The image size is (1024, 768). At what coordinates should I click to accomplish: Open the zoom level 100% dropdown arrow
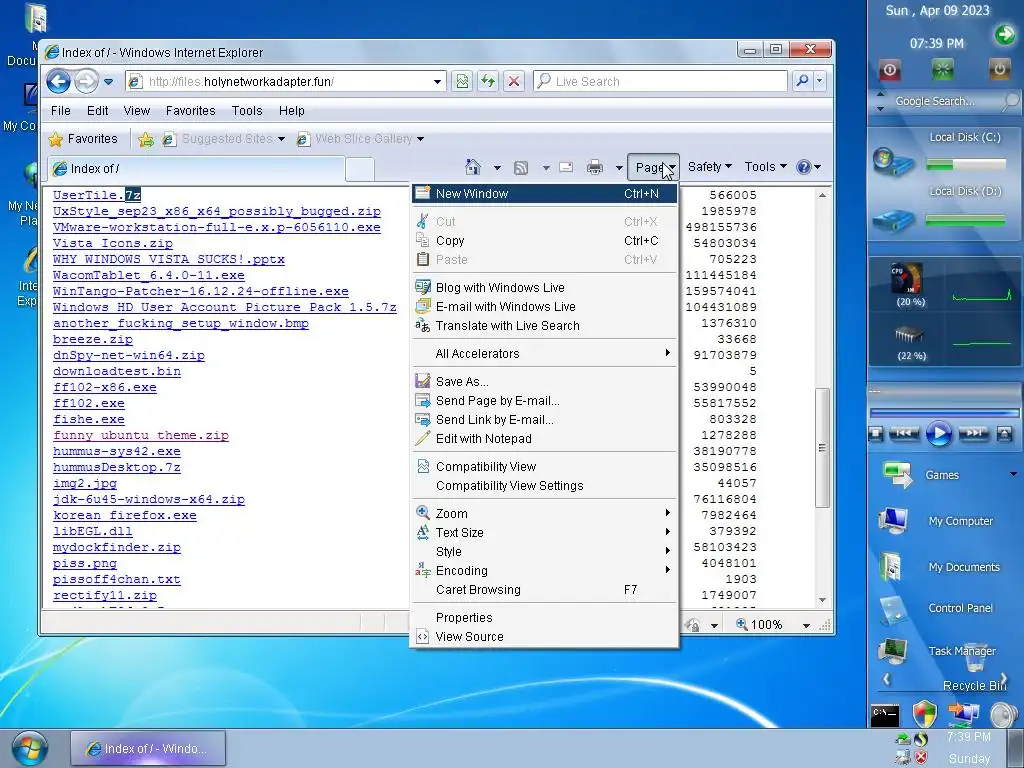806,626
